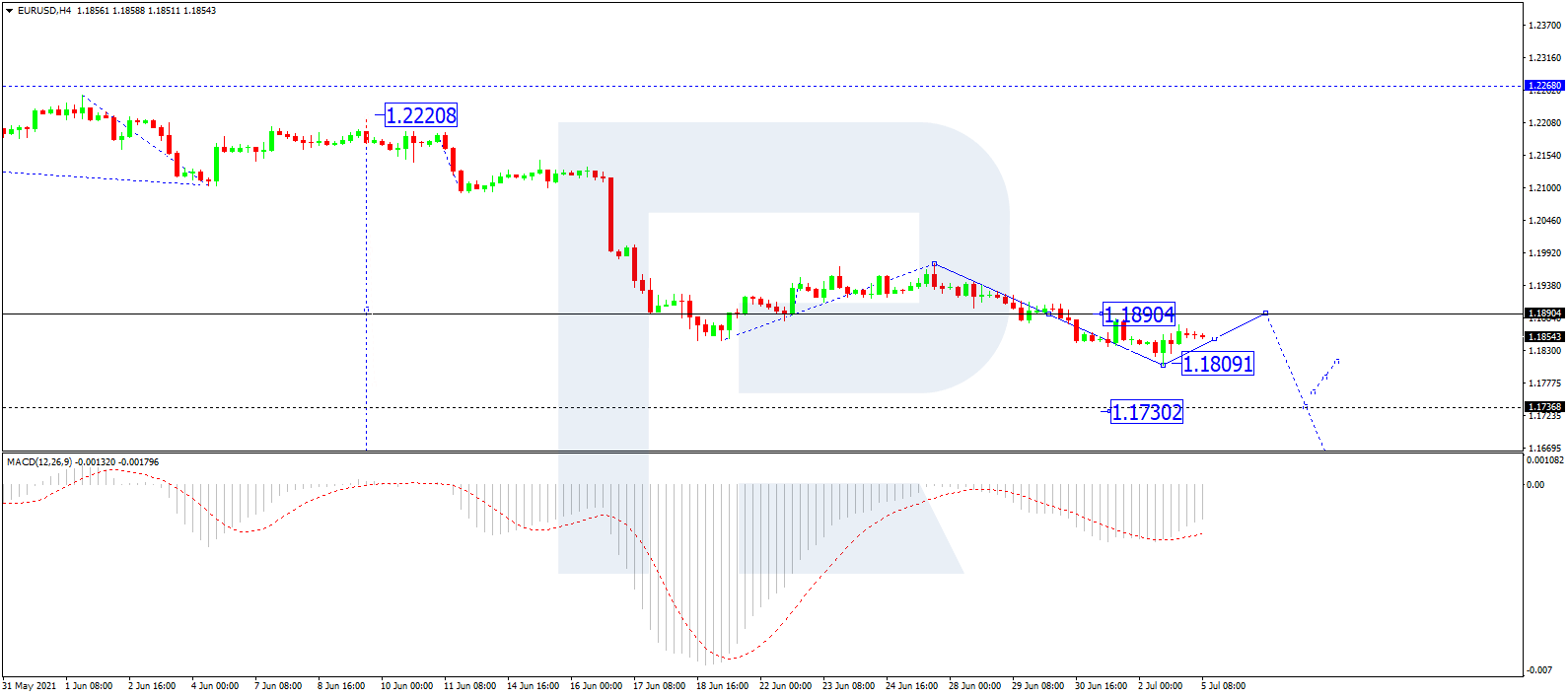This screenshot has width=1568, height=697.
Task: Click the 22 Jun 00:00 time axis label
Action: click(786, 686)
